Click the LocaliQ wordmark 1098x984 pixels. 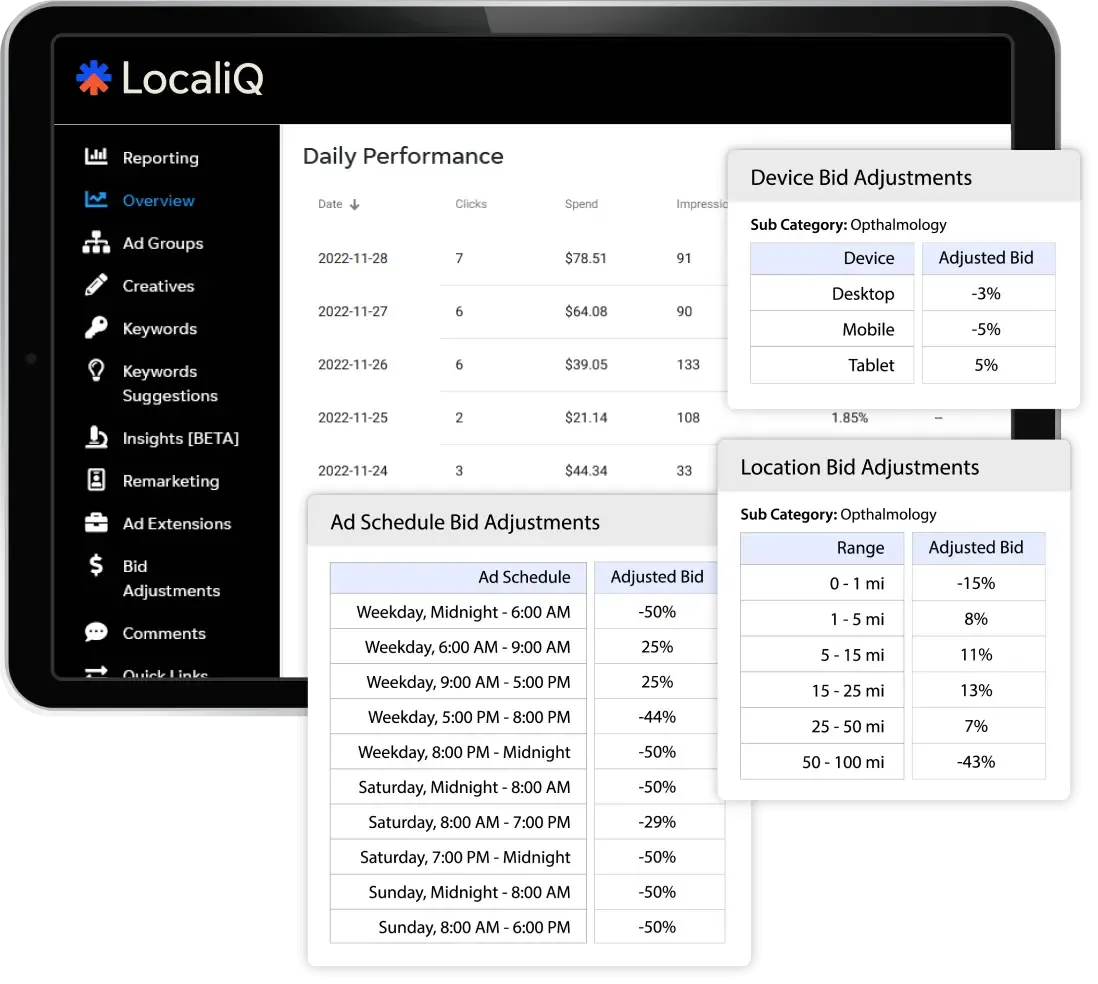tap(193, 78)
